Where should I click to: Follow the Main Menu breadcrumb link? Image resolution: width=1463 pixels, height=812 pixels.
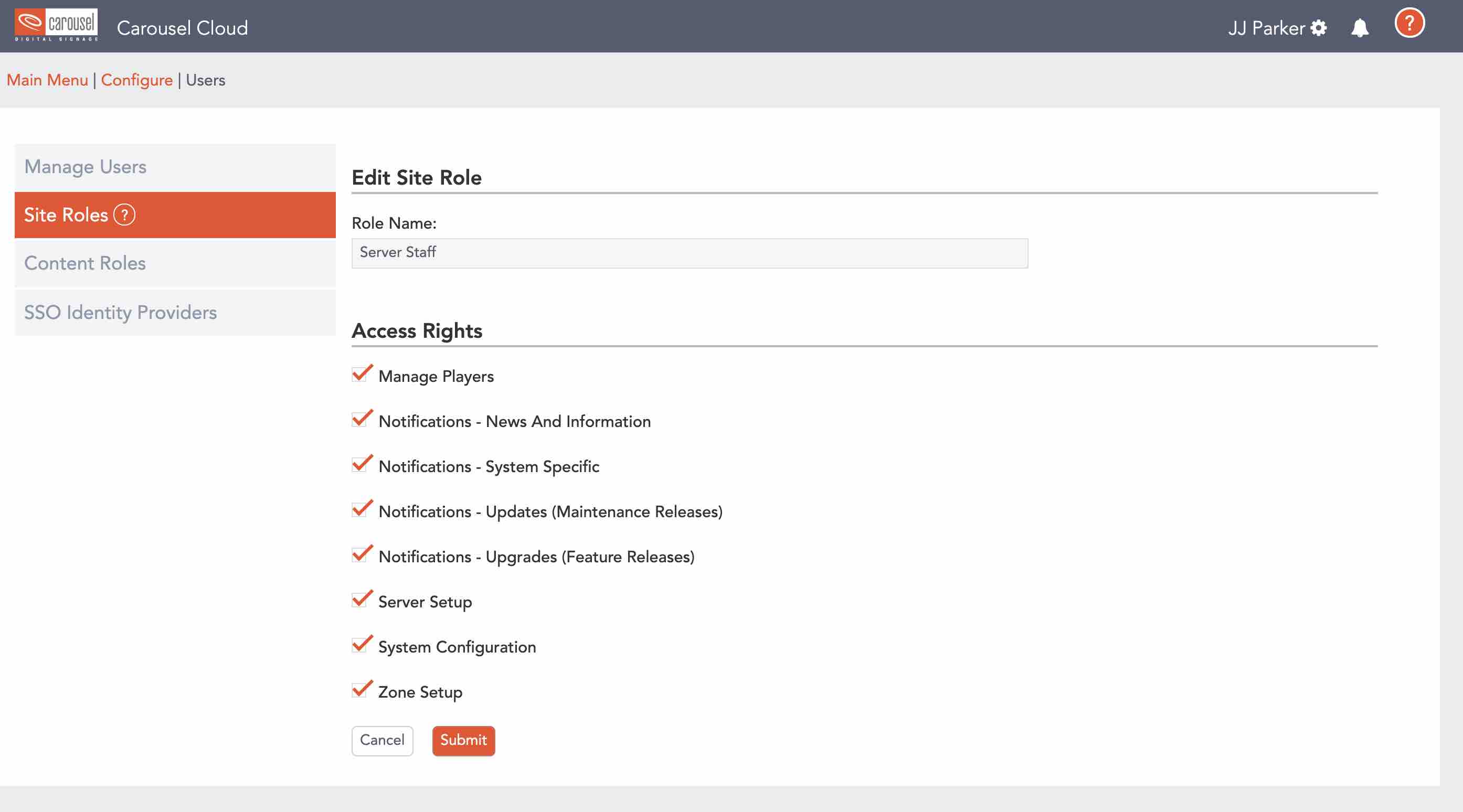pyautogui.click(x=47, y=80)
